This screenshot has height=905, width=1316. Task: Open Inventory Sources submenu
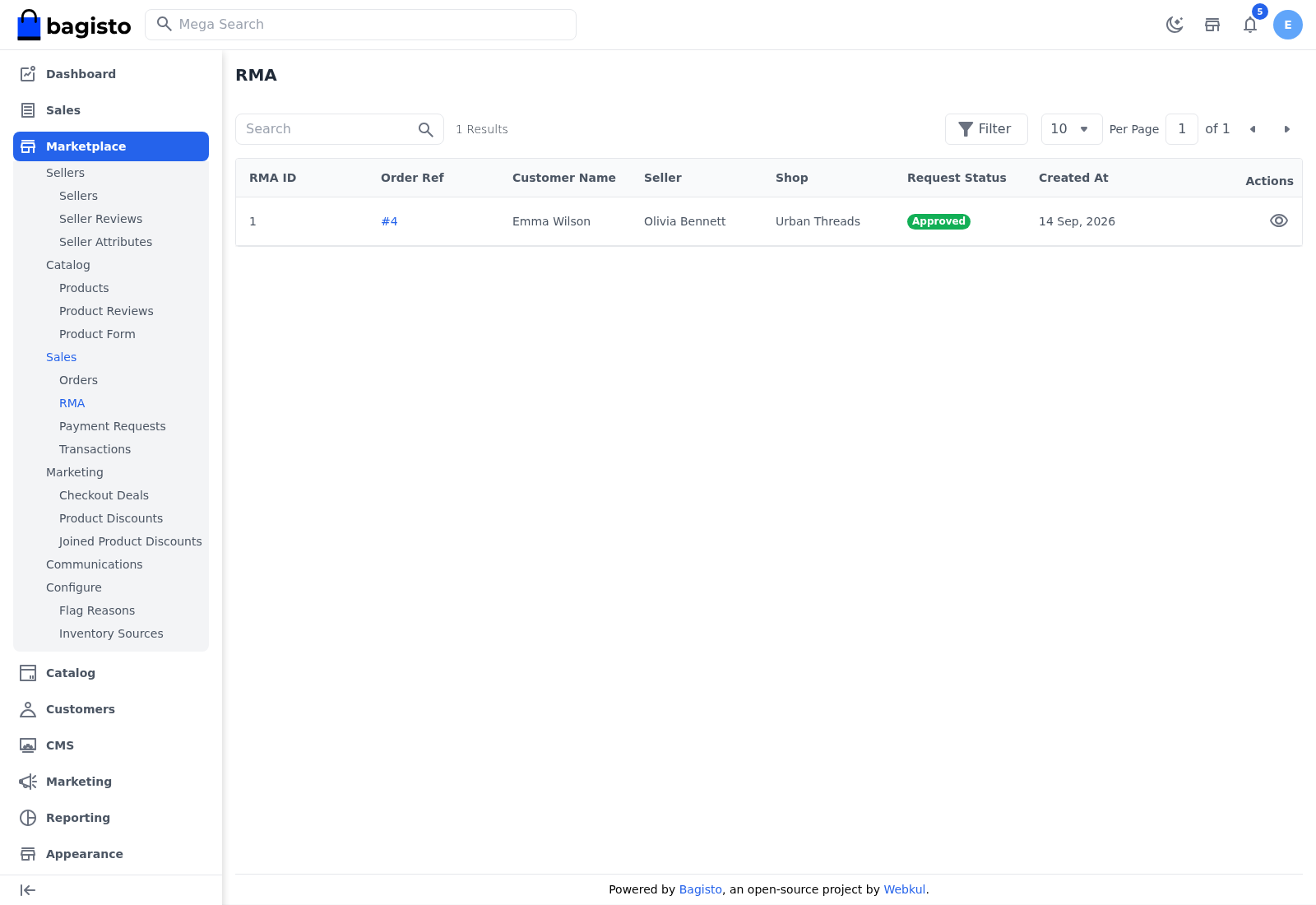(x=111, y=633)
